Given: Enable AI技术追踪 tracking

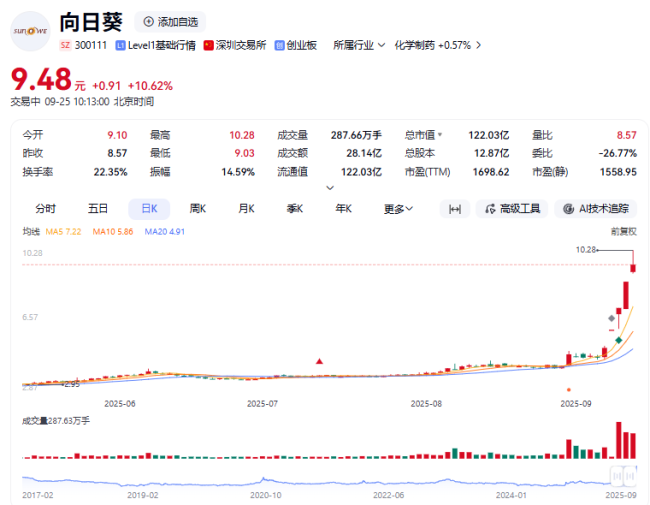Looking at the screenshot, I should tap(596, 209).
